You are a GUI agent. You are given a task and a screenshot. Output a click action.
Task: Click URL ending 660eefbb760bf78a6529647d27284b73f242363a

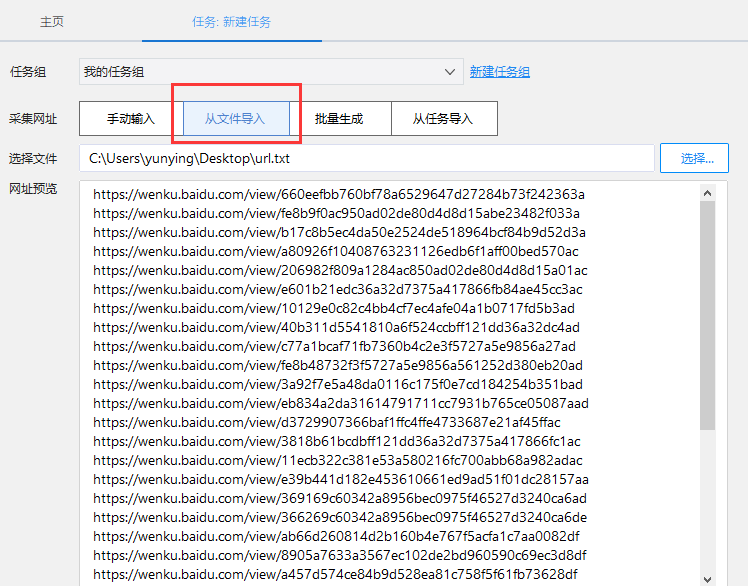[339, 194]
